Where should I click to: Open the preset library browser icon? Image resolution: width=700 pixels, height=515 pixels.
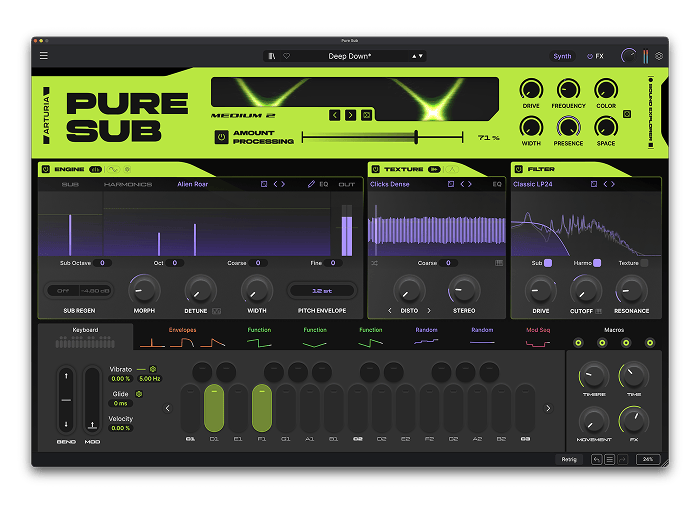click(272, 56)
